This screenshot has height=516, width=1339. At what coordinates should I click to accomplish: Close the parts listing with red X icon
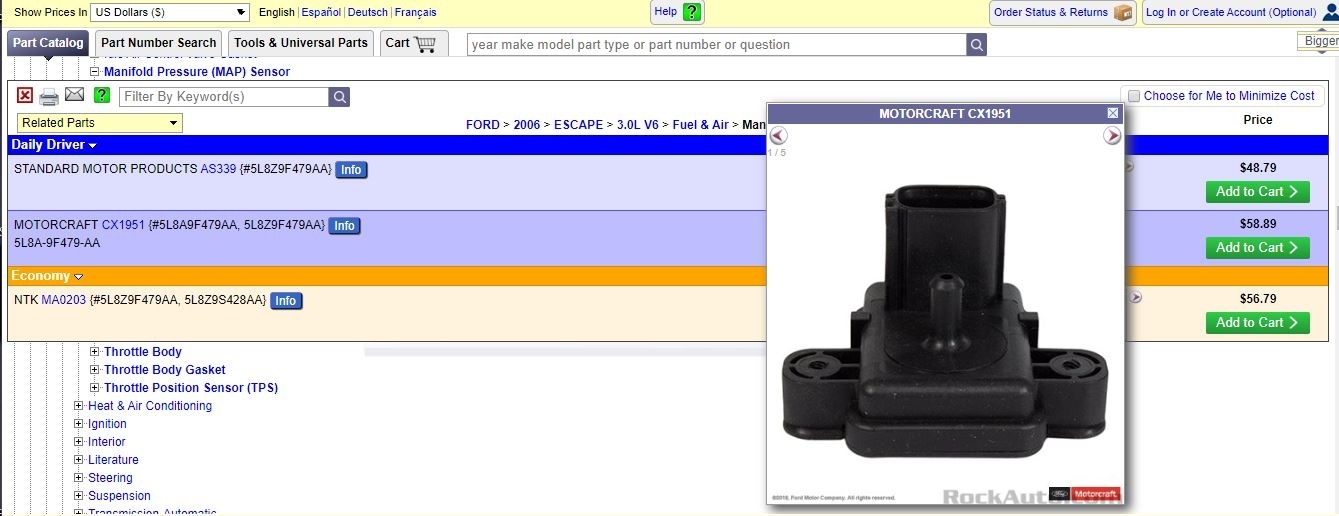point(25,96)
